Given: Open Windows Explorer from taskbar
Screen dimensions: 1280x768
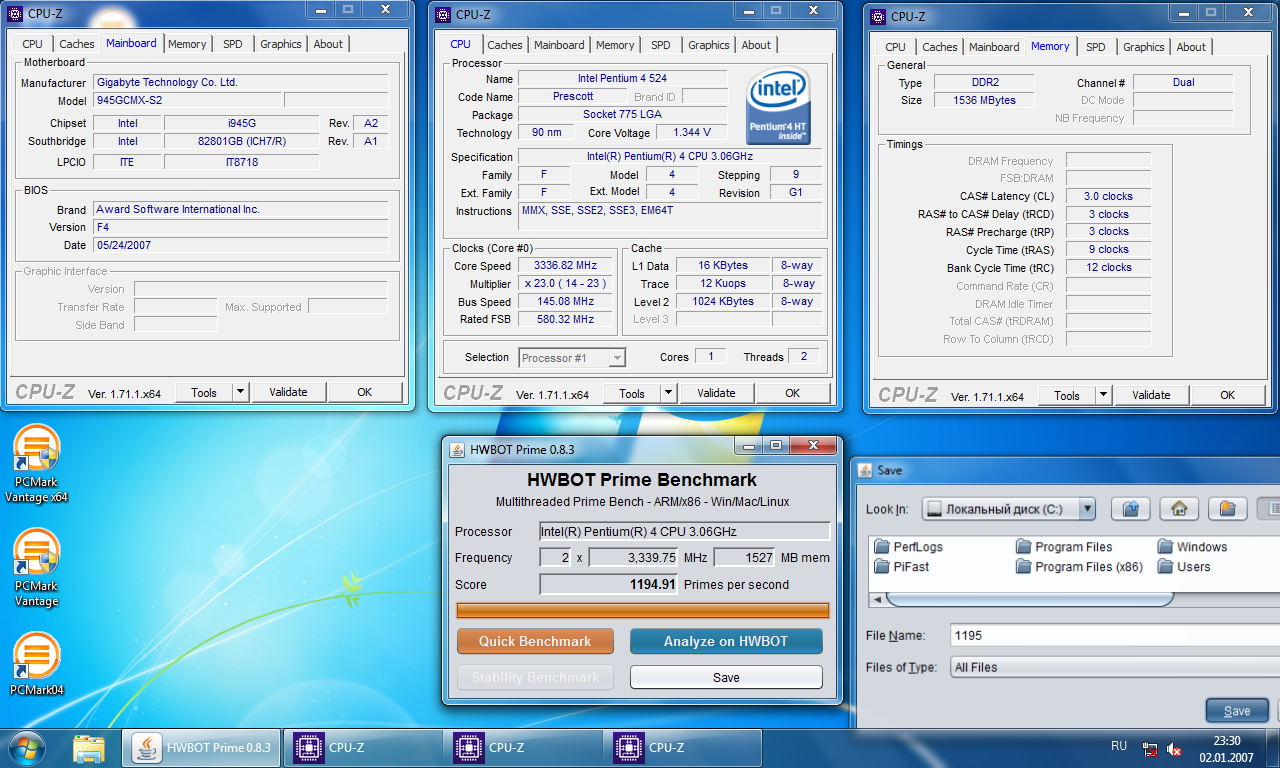Looking at the screenshot, I should pyautogui.click(x=89, y=748).
